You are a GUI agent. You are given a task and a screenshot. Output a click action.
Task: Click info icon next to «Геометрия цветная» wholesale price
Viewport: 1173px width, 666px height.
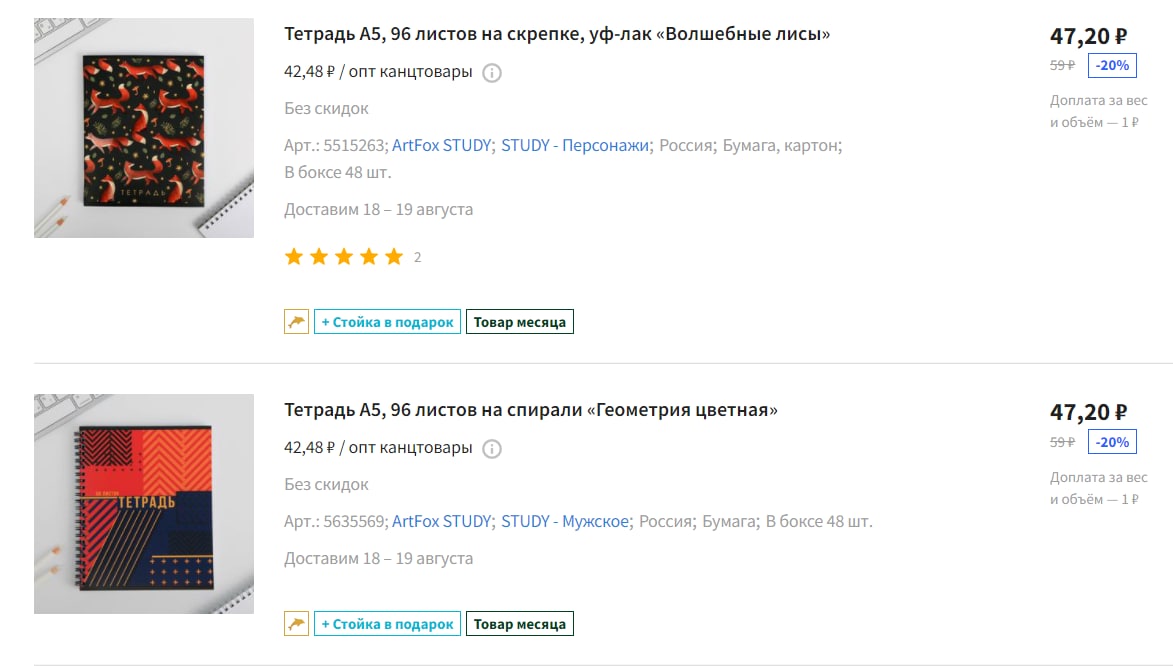[x=491, y=449]
